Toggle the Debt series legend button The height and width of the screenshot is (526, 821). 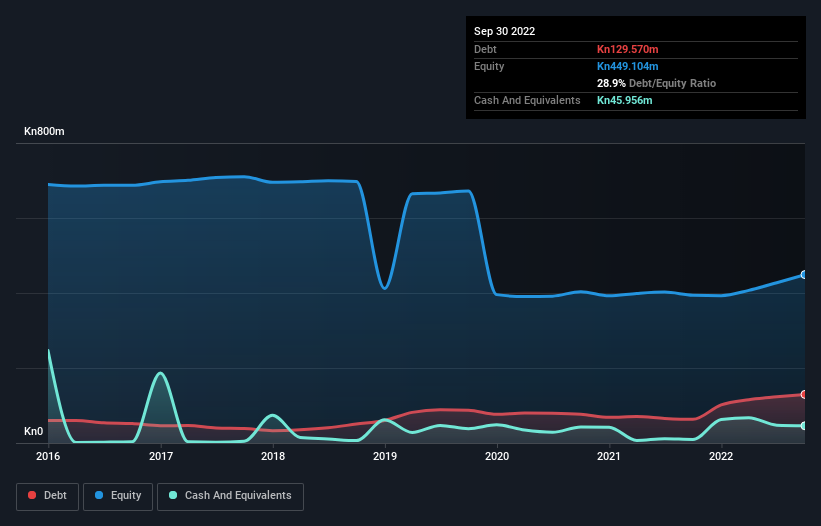pyautogui.click(x=48, y=496)
